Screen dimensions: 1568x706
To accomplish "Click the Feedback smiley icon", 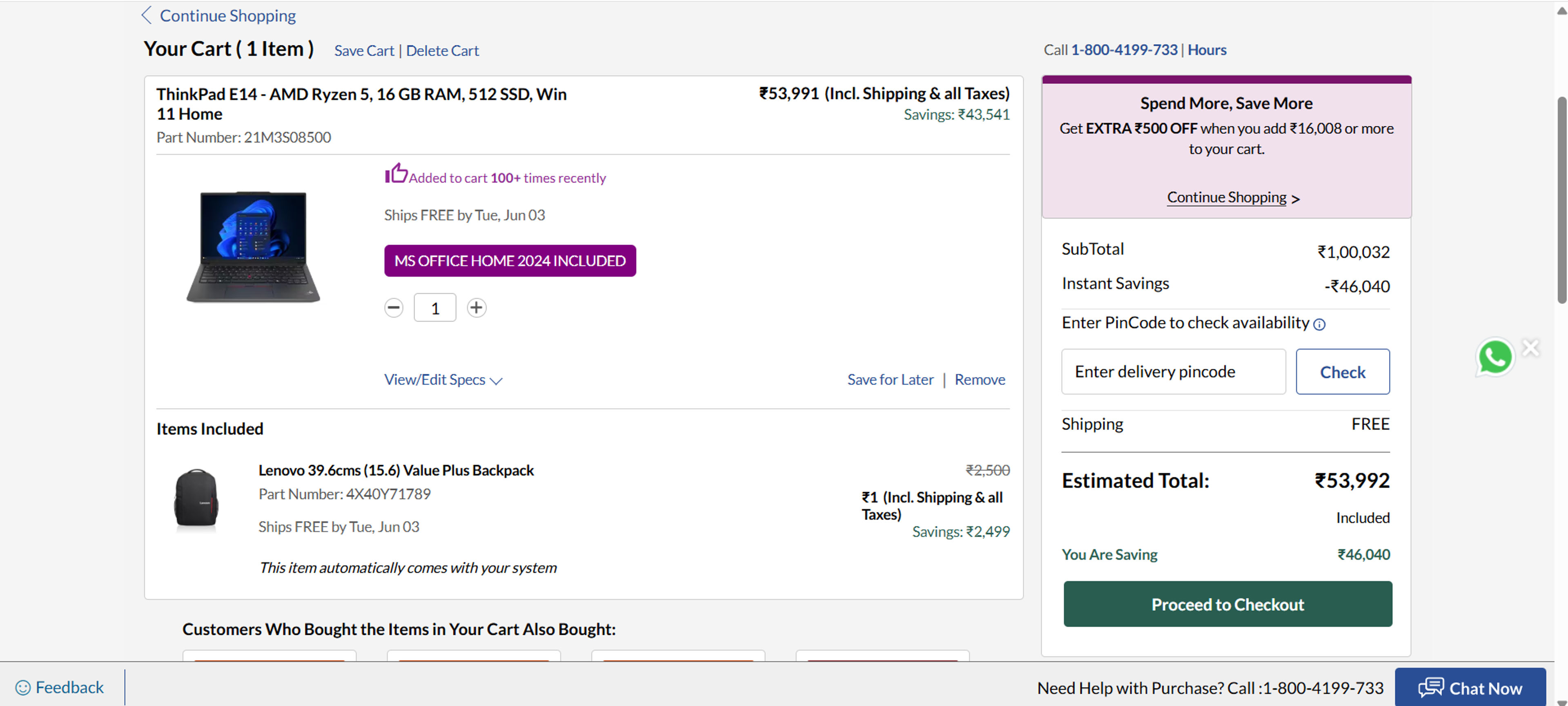I will (22, 688).
